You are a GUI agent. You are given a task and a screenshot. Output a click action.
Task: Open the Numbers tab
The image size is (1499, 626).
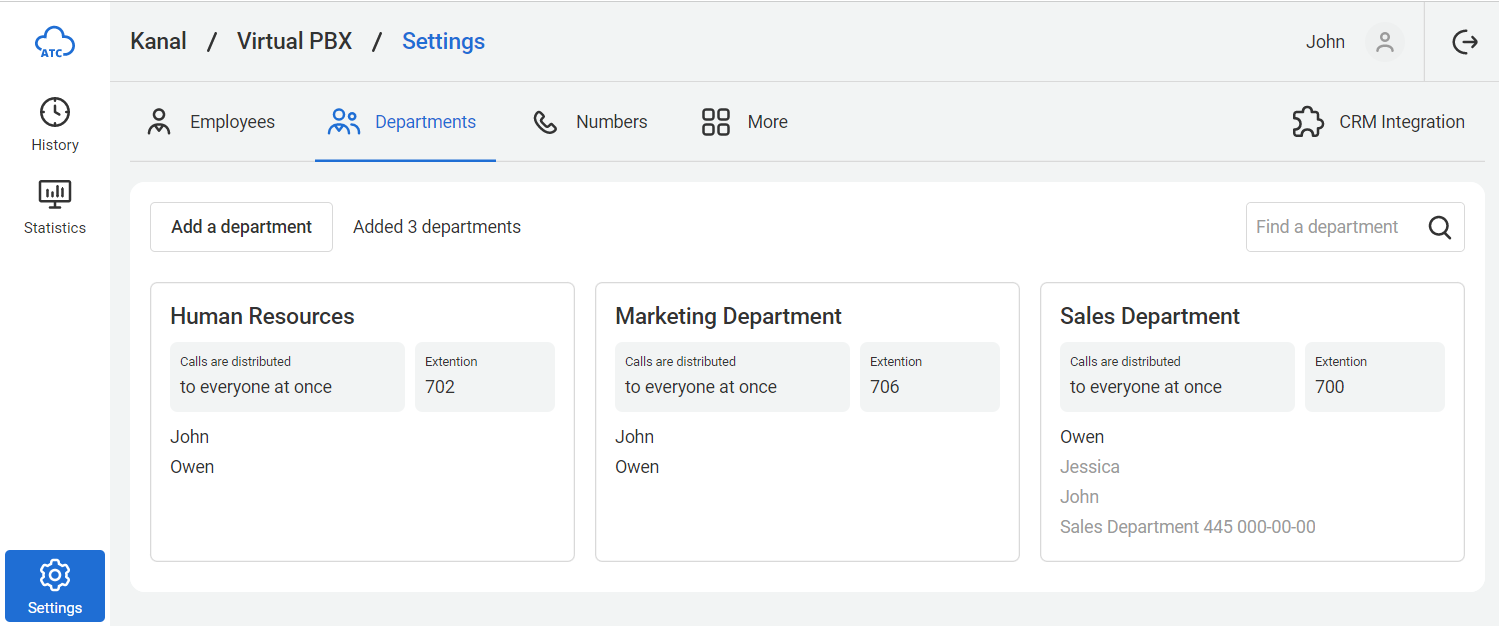pyautogui.click(x=590, y=122)
